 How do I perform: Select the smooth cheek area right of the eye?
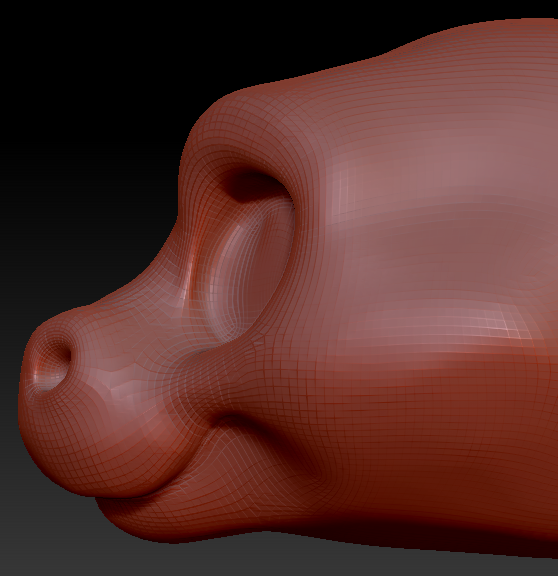click(422, 239)
